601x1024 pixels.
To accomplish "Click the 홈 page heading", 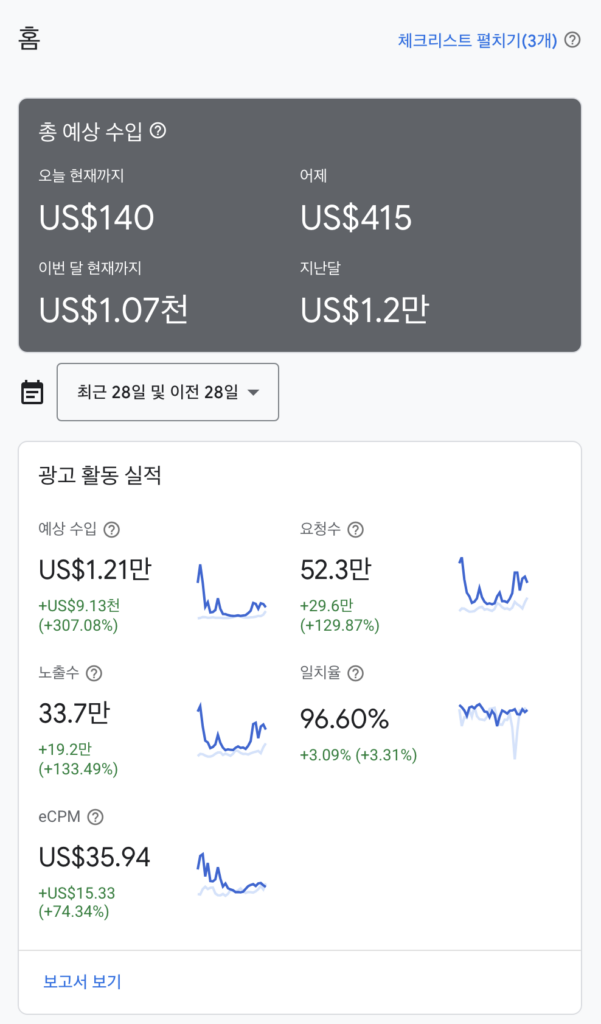I will click(x=30, y=39).
